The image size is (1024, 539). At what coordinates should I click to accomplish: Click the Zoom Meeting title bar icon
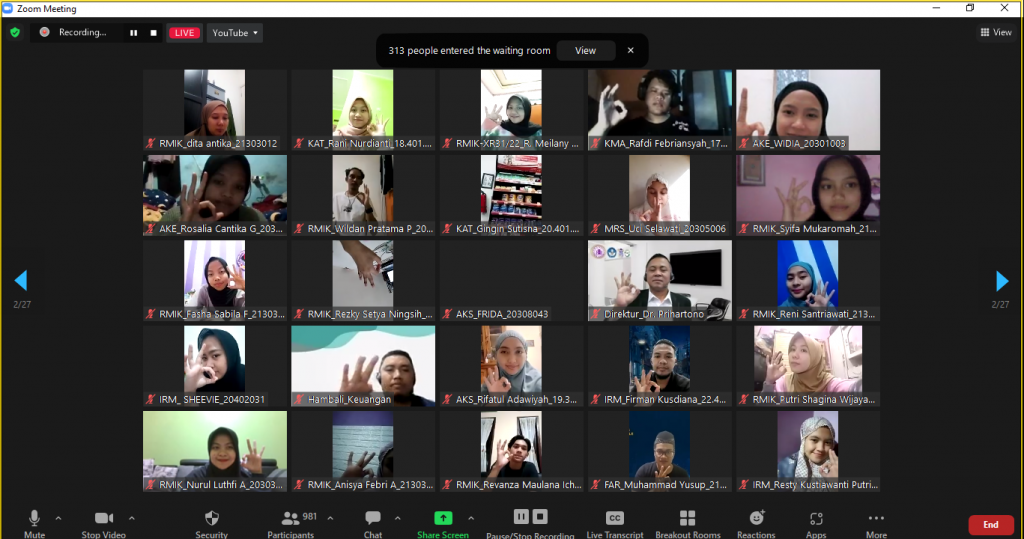pos(8,8)
